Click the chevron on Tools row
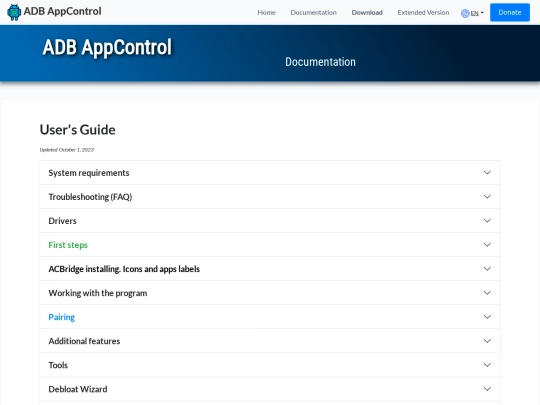Image resolution: width=540 pixels, height=405 pixels. click(487, 365)
